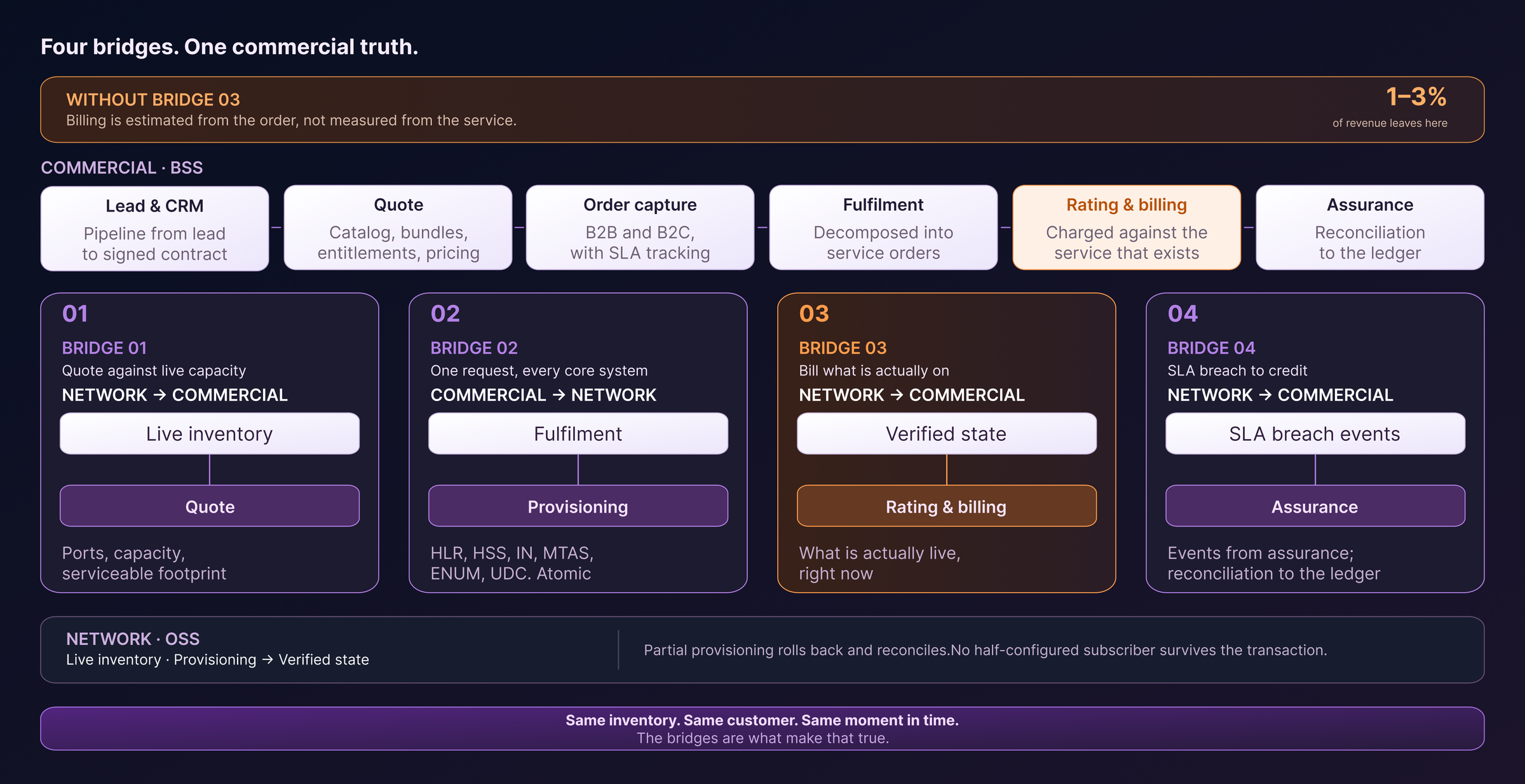Click the "Four bridges. One commercial truth." title
1525x784 pixels.
(229, 47)
